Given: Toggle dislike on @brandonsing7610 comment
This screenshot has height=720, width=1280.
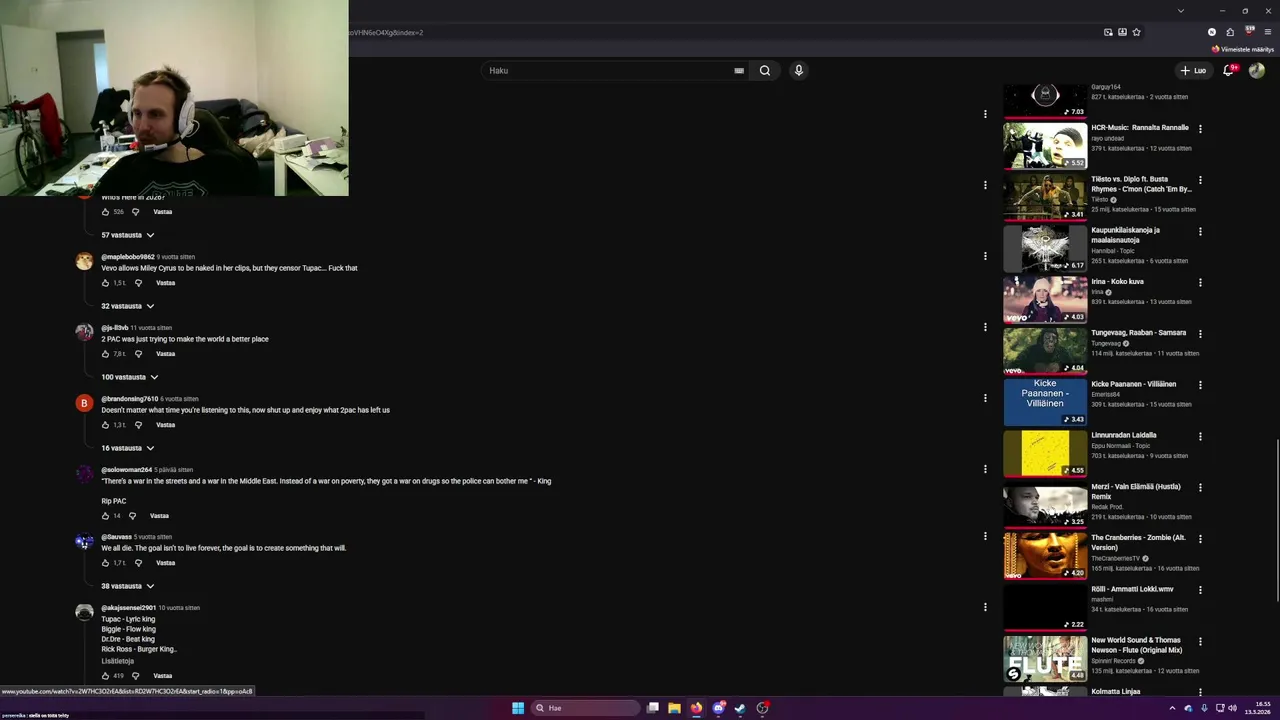Looking at the screenshot, I should click(x=138, y=425).
